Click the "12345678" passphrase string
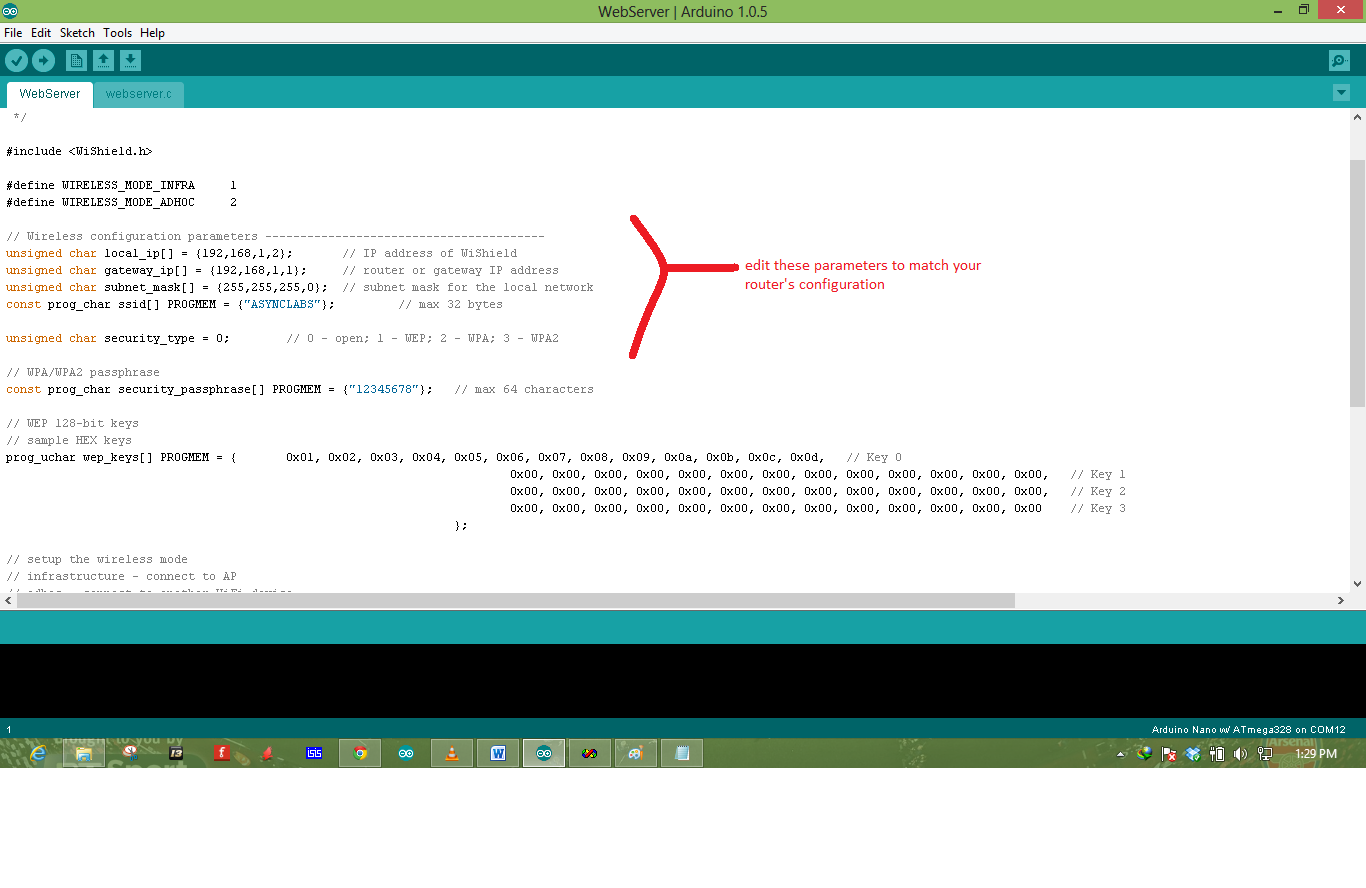1366x888 pixels. coord(383,389)
